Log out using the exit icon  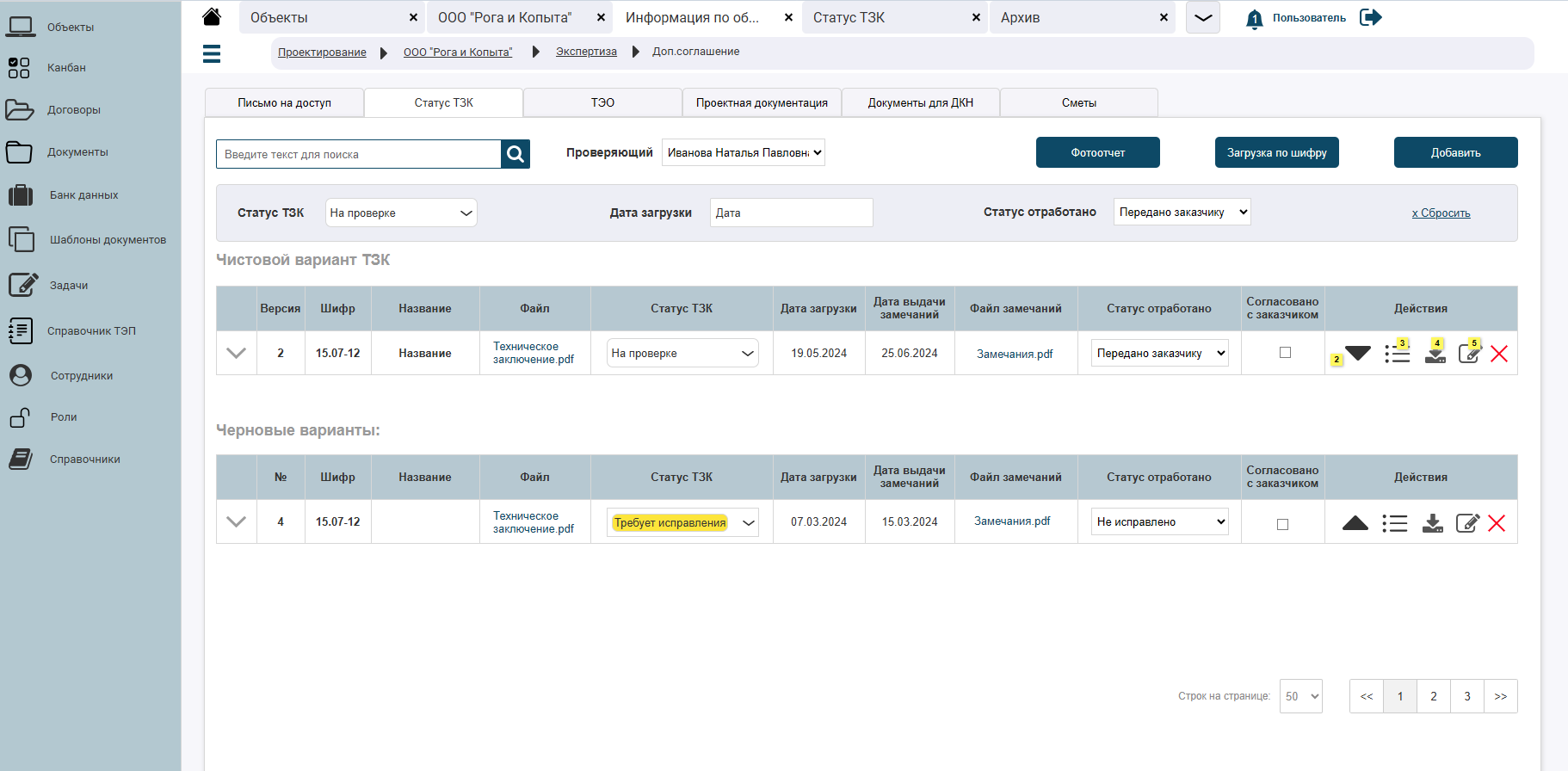[1371, 17]
